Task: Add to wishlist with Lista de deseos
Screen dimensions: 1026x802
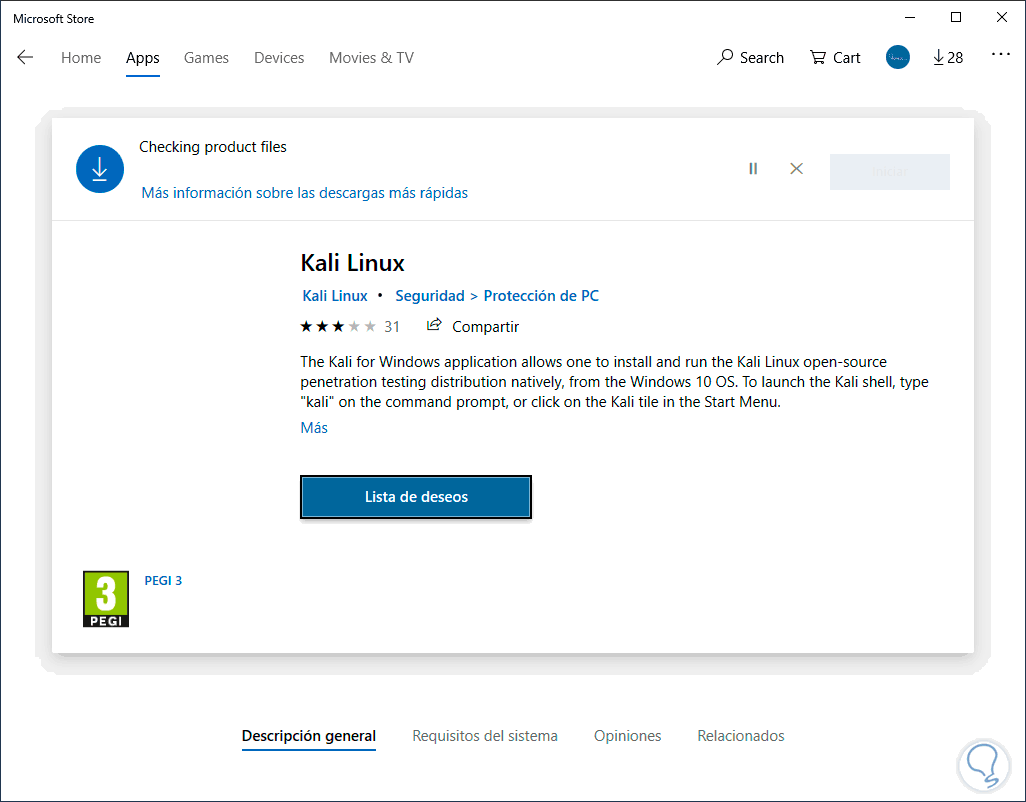Action: [416, 497]
